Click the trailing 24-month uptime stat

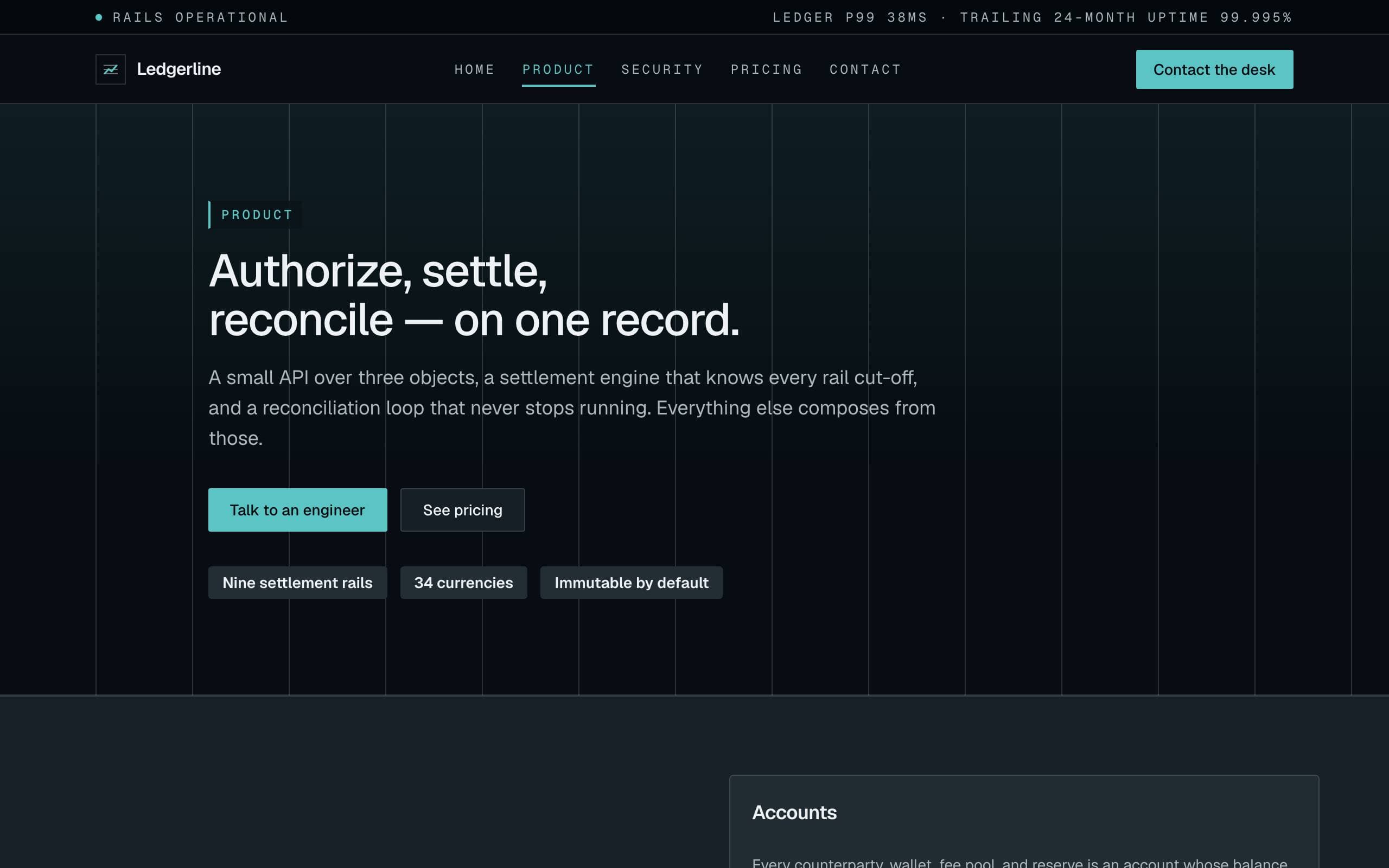[1126, 17]
